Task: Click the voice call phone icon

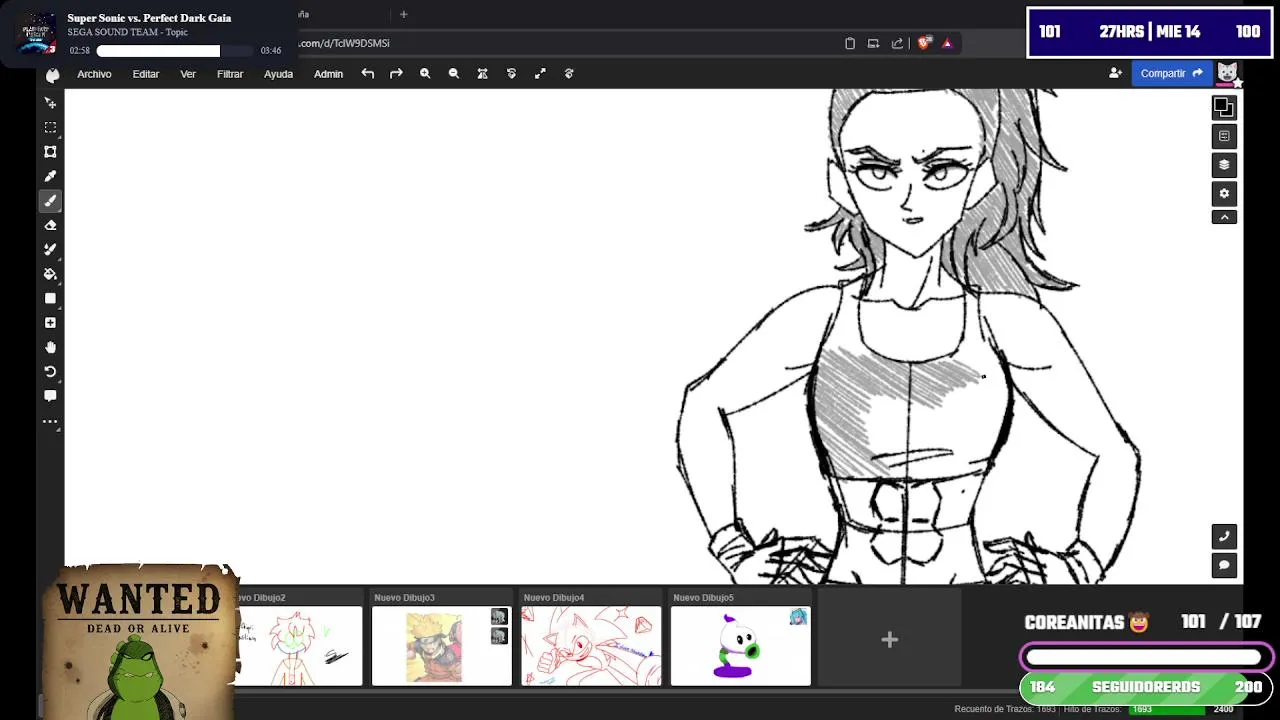Action: tap(1224, 536)
